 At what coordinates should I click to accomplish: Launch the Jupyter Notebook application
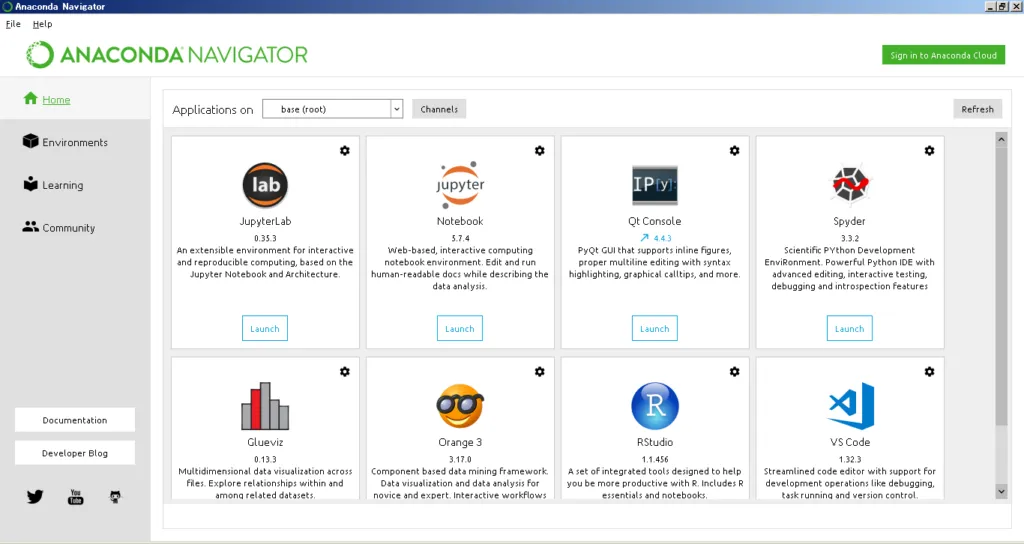460,328
